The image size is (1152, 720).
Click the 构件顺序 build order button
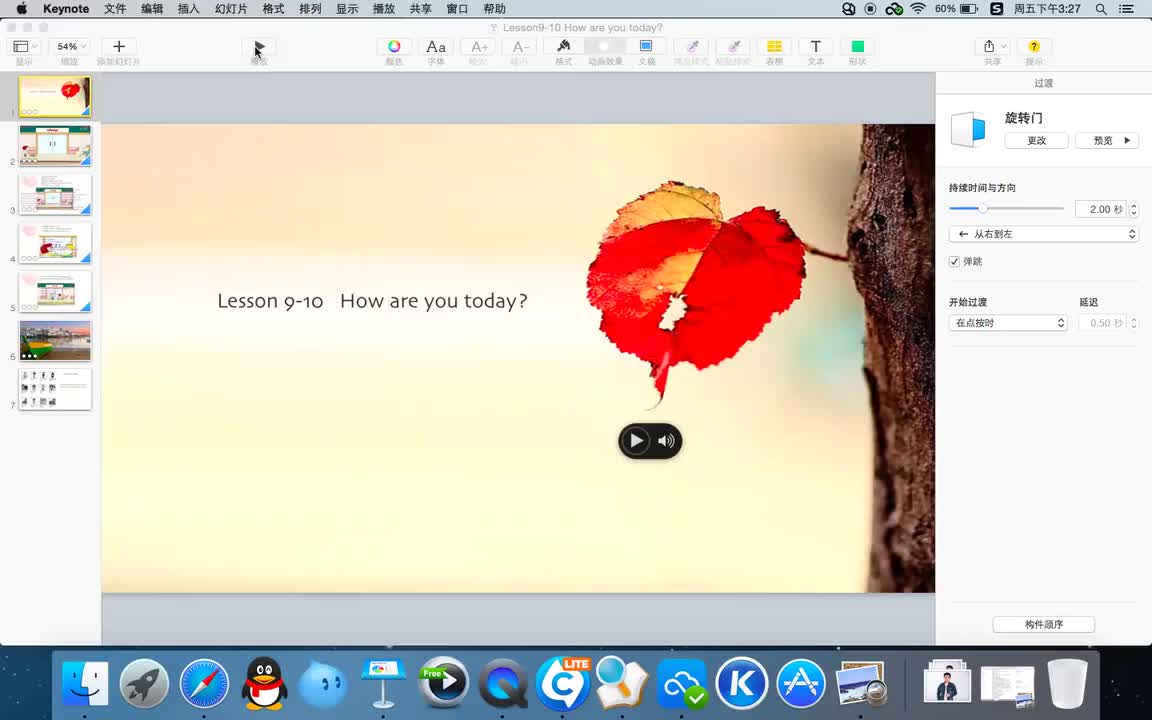[1043, 624]
